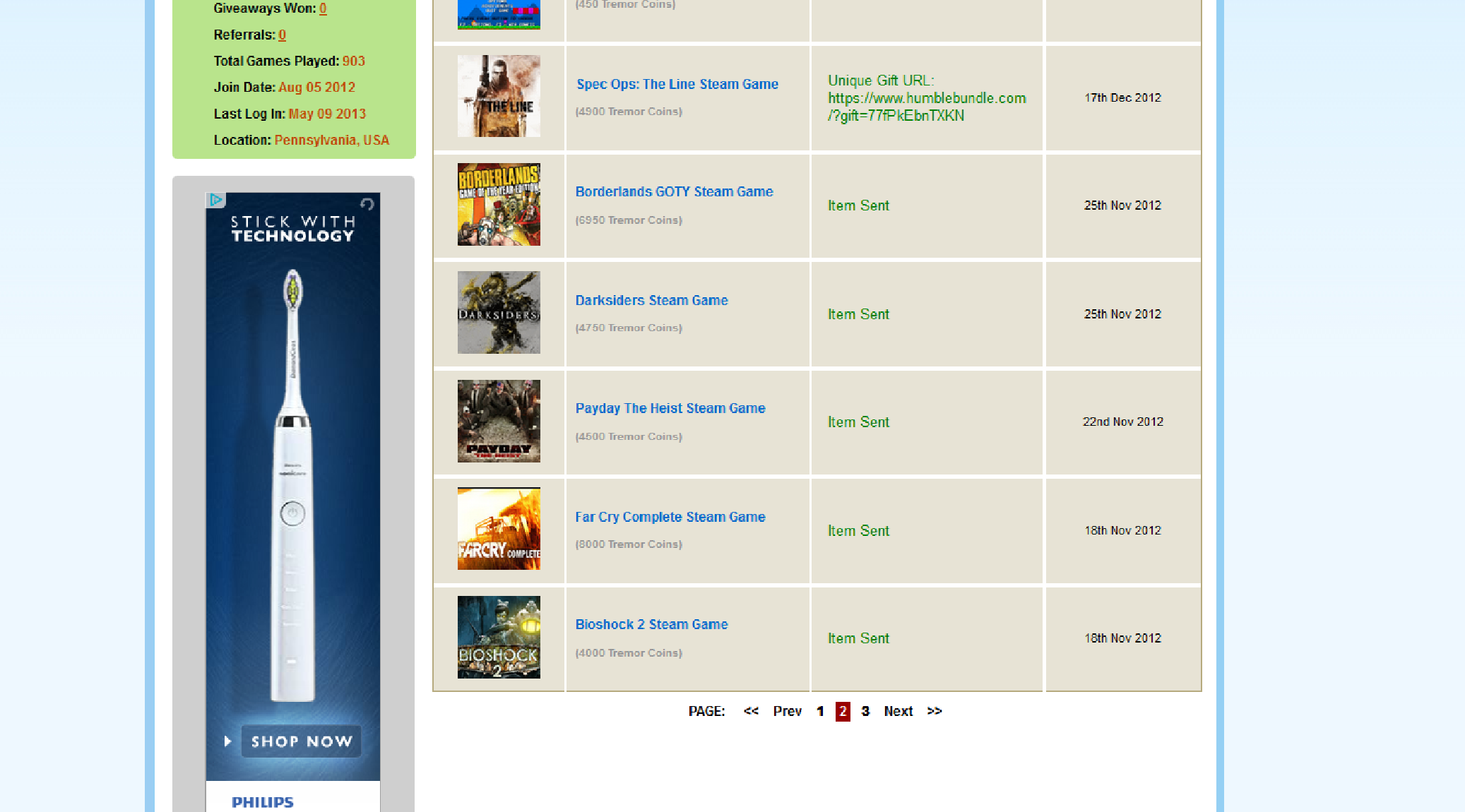Viewport: 1465px width, 812px height.
Task: Click Item Sent text in Bioshock 2 row
Action: (x=858, y=638)
